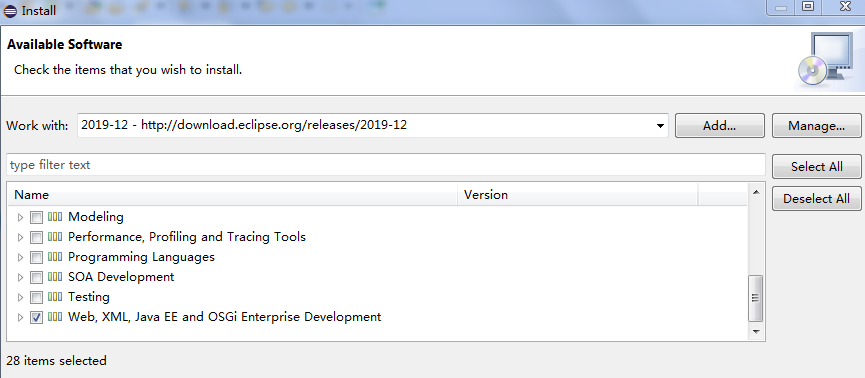Click the Select All button
This screenshot has width=865, height=378.
pos(816,167)
